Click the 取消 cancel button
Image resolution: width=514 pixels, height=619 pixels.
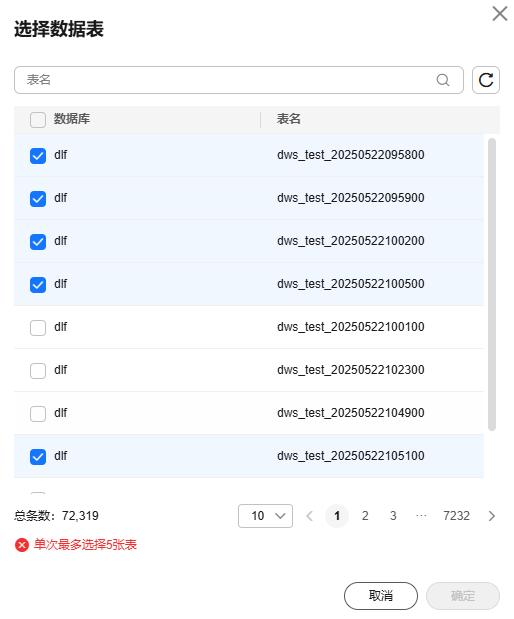tap(381, 596)
